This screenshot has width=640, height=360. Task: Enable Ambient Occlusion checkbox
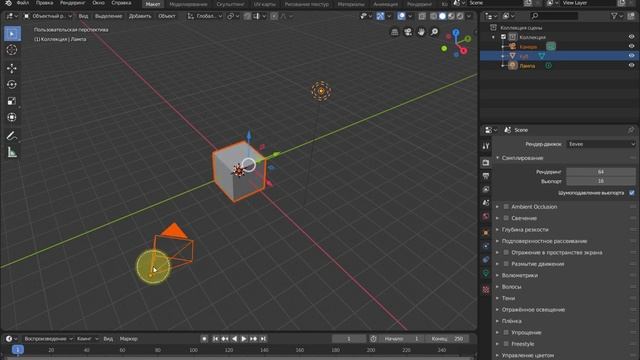tap(506, 207)
